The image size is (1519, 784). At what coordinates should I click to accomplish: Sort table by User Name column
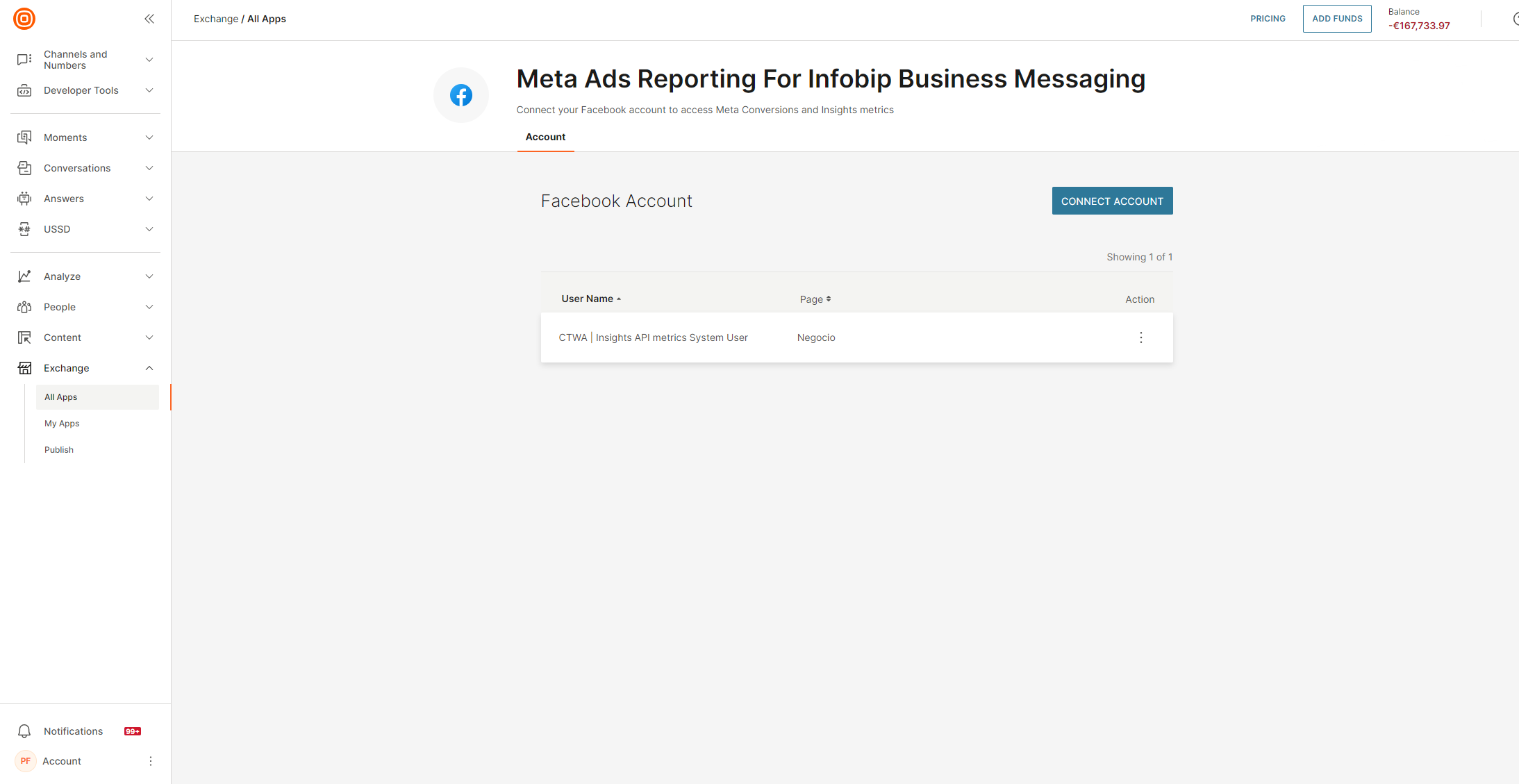click(591, 299)
